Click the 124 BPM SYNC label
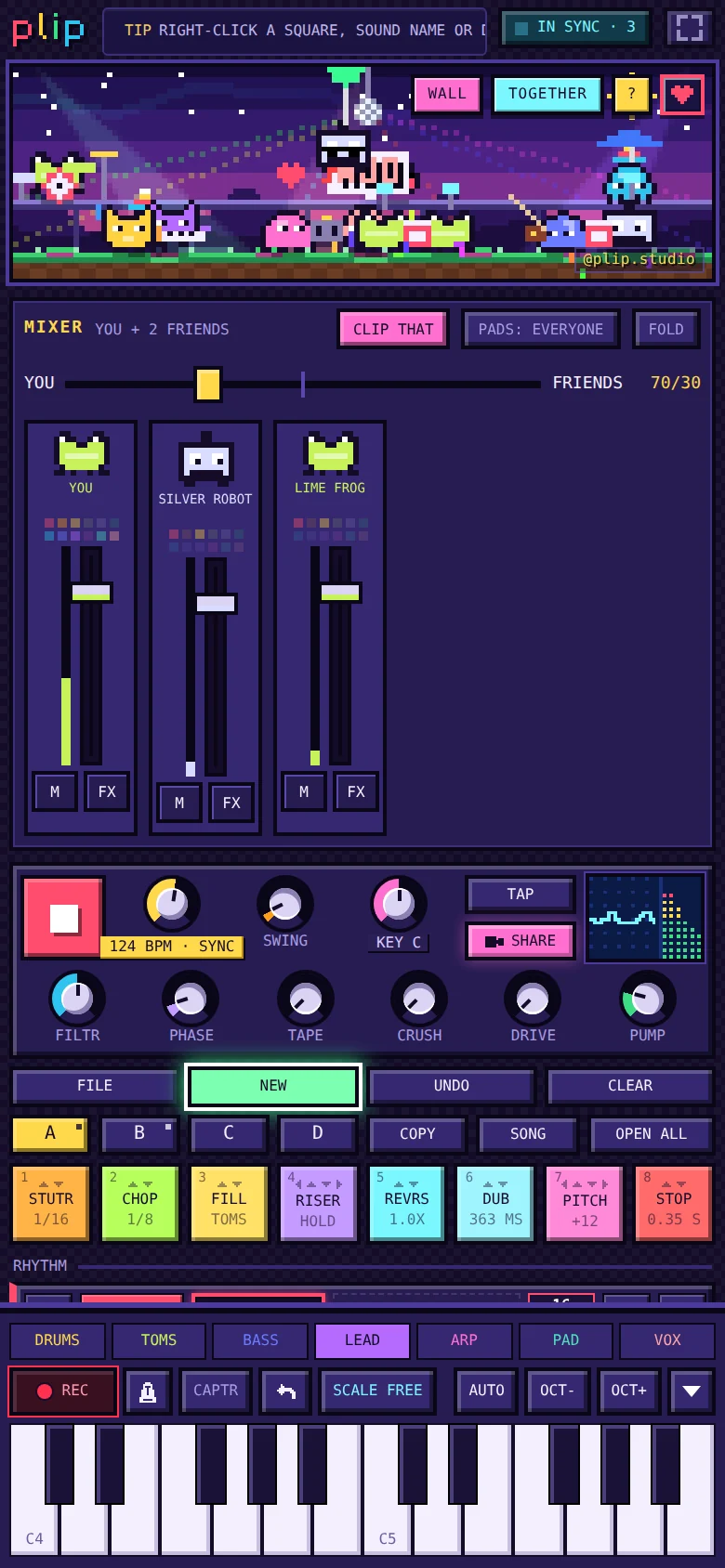 (172, 947)
